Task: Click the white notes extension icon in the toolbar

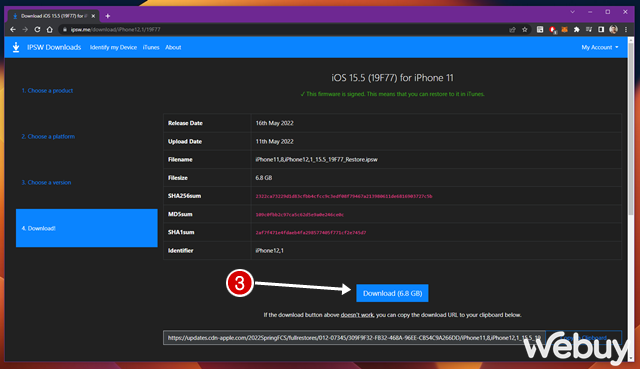Action: (x=540, y=29)
